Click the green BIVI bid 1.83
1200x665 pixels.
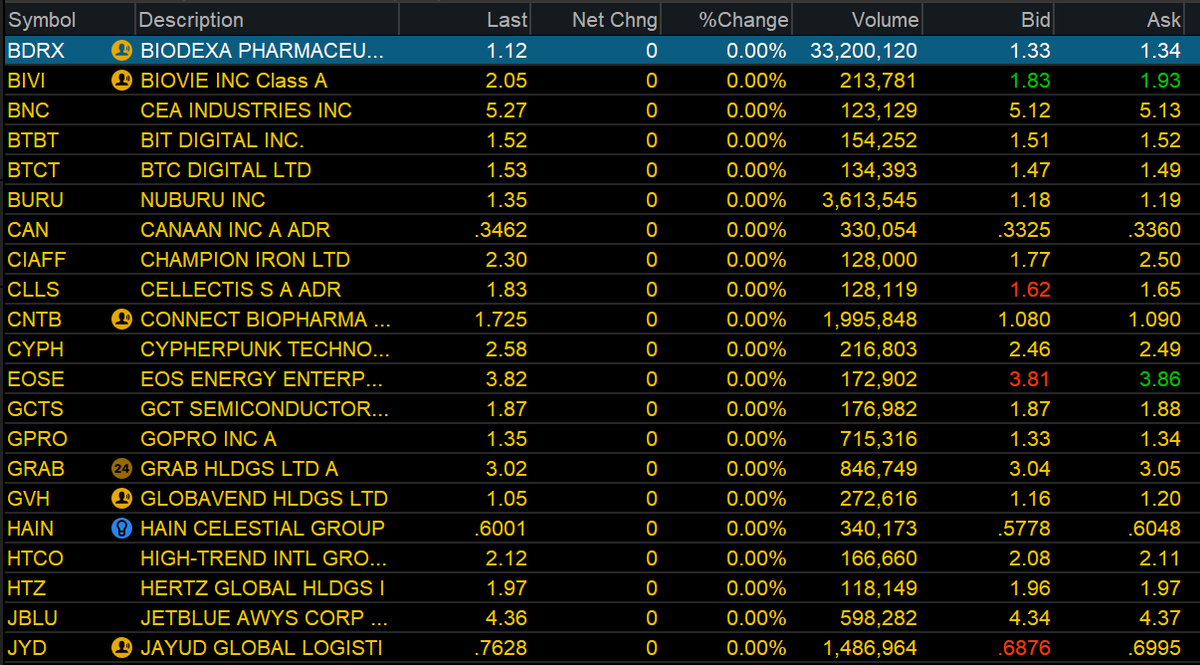(x=1030, y=80)
